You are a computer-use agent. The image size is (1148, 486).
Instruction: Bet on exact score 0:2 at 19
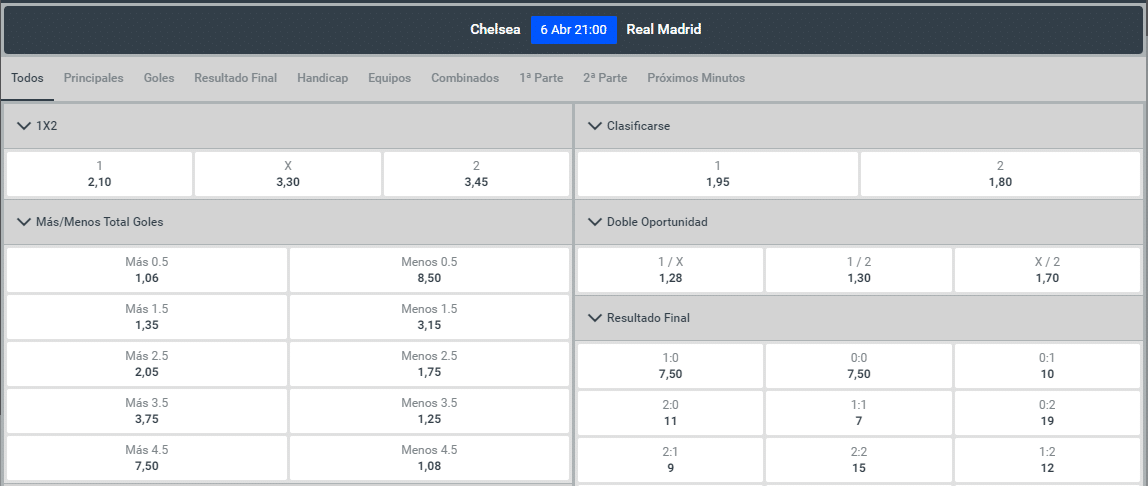tap(1047, 413)
